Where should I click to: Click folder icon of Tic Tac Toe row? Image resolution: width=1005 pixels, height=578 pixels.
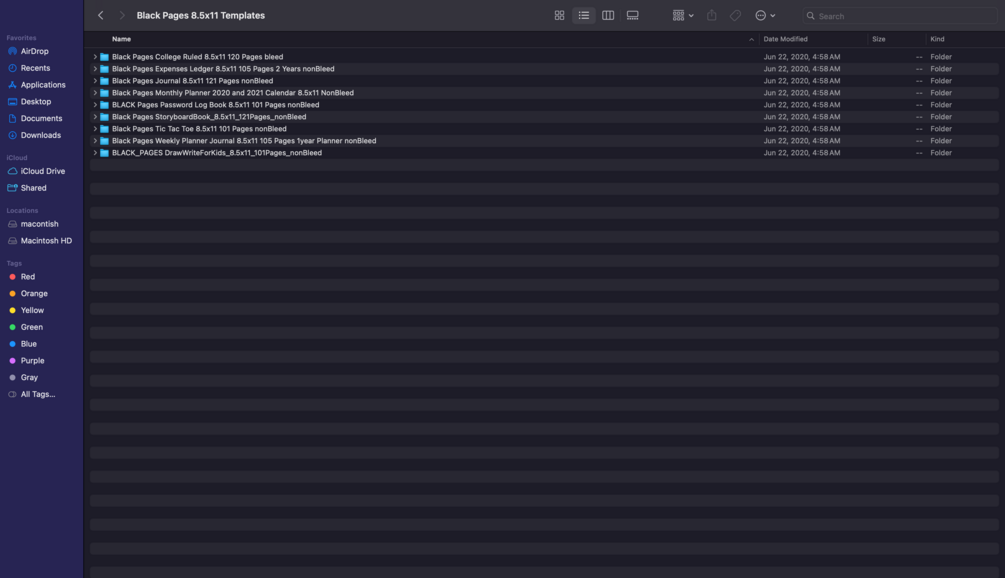tap(104, 129)
